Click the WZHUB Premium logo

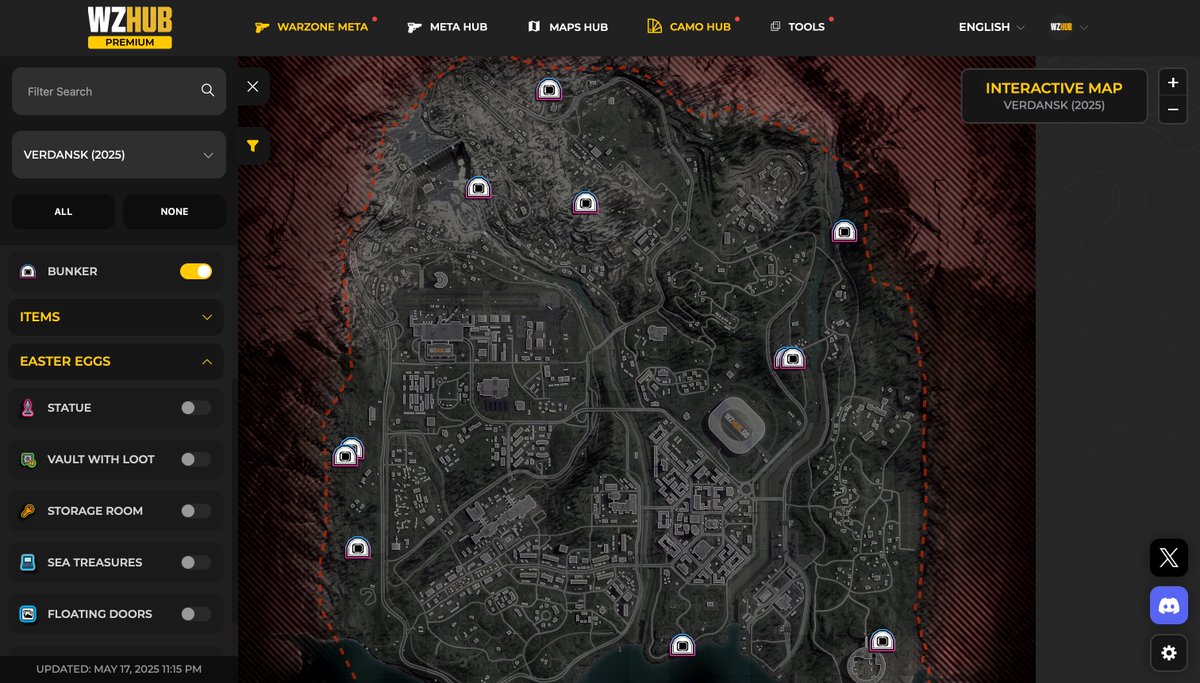[129, 27]
